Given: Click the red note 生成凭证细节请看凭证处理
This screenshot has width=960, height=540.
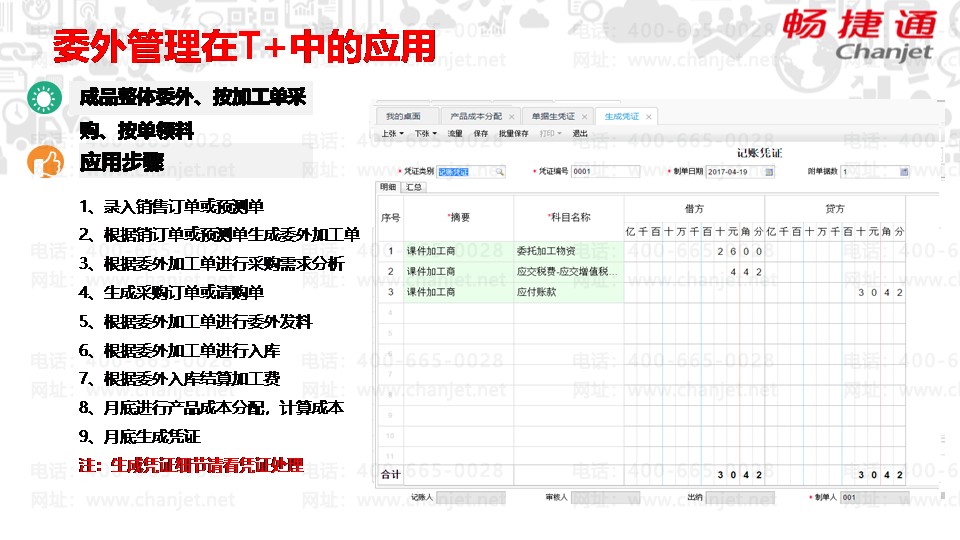Looking at the screenshot, I should point(191,465).
